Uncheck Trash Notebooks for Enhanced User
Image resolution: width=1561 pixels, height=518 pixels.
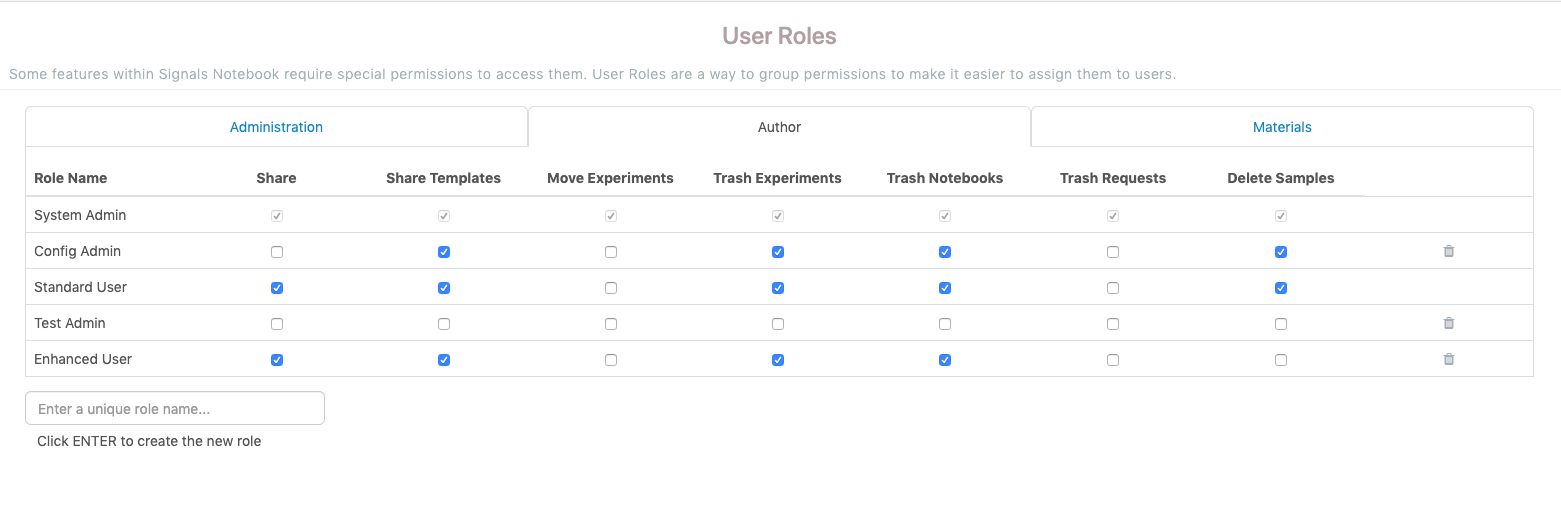click(x=945, y=360)
